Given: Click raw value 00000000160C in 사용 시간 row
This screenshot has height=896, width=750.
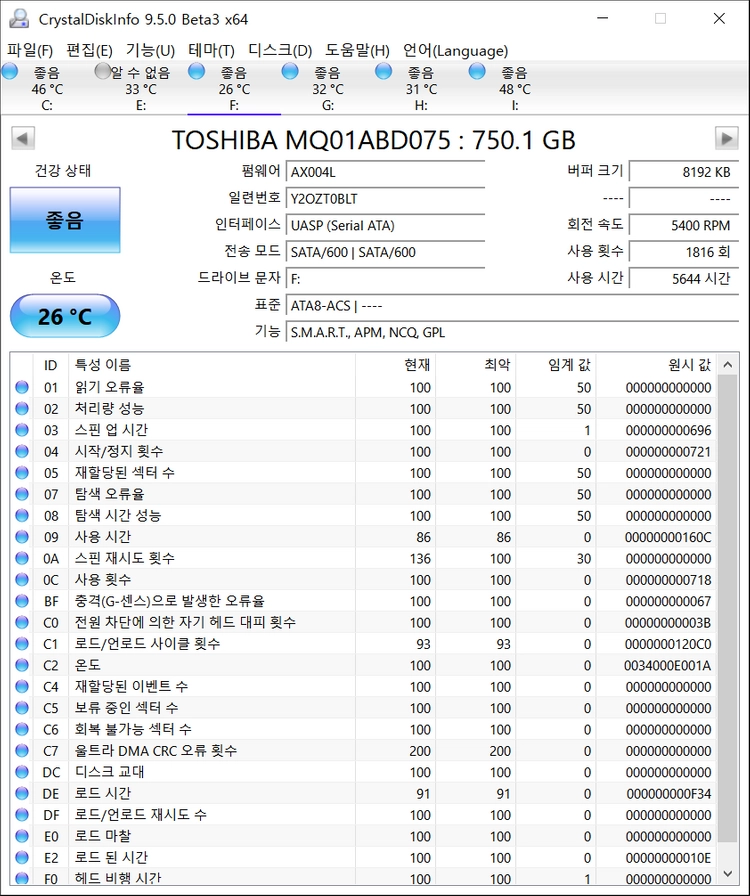Looking at the screenshot, I should 668,537.
